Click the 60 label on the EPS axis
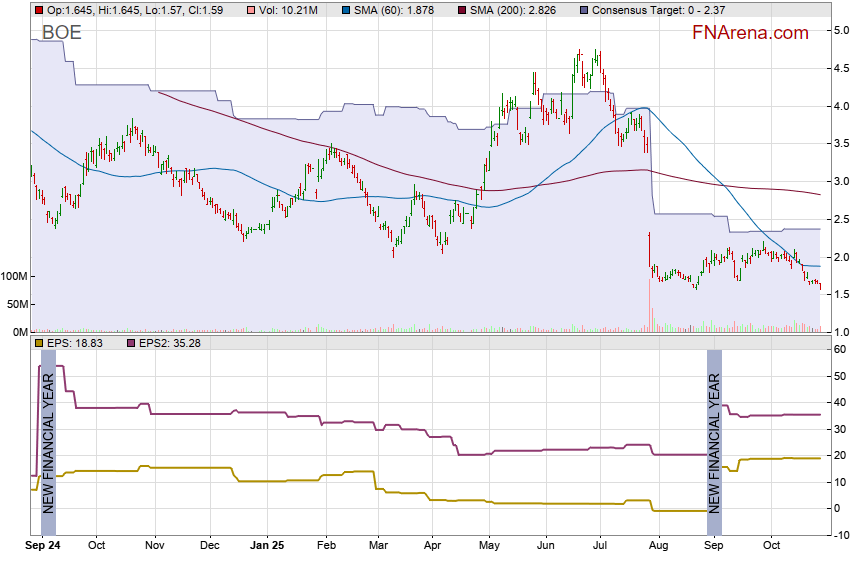859x566 pixels. coord(840,350)
